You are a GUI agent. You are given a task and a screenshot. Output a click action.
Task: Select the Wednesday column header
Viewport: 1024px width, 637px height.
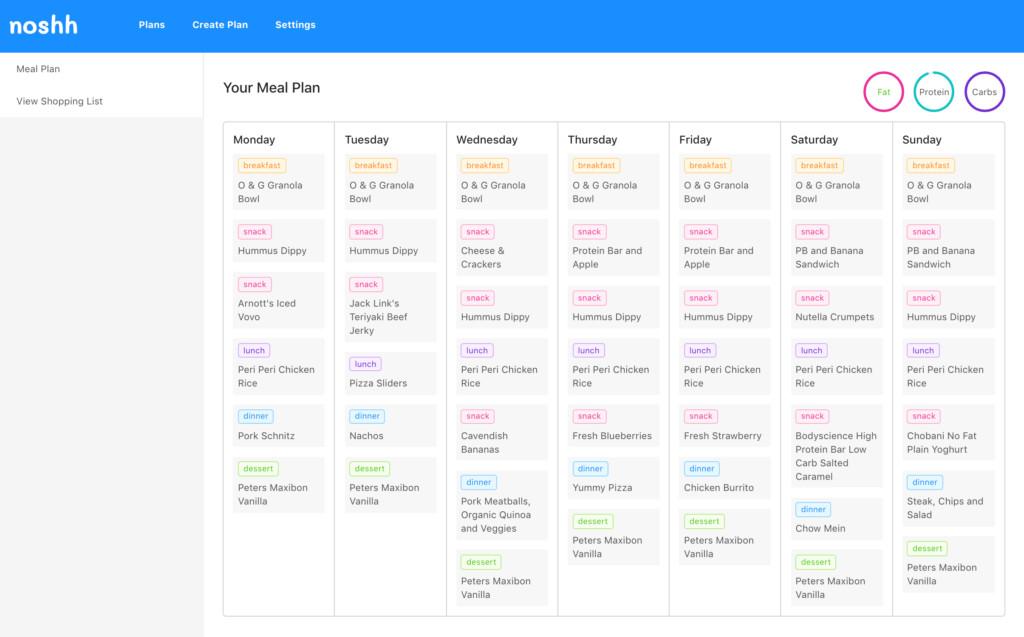pyautogui.click(x=487, y=140)
